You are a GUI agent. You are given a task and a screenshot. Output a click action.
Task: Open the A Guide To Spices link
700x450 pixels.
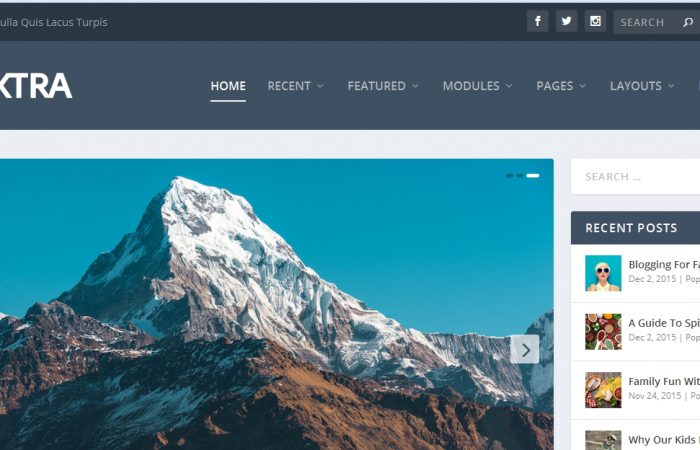tap(664, 323)
